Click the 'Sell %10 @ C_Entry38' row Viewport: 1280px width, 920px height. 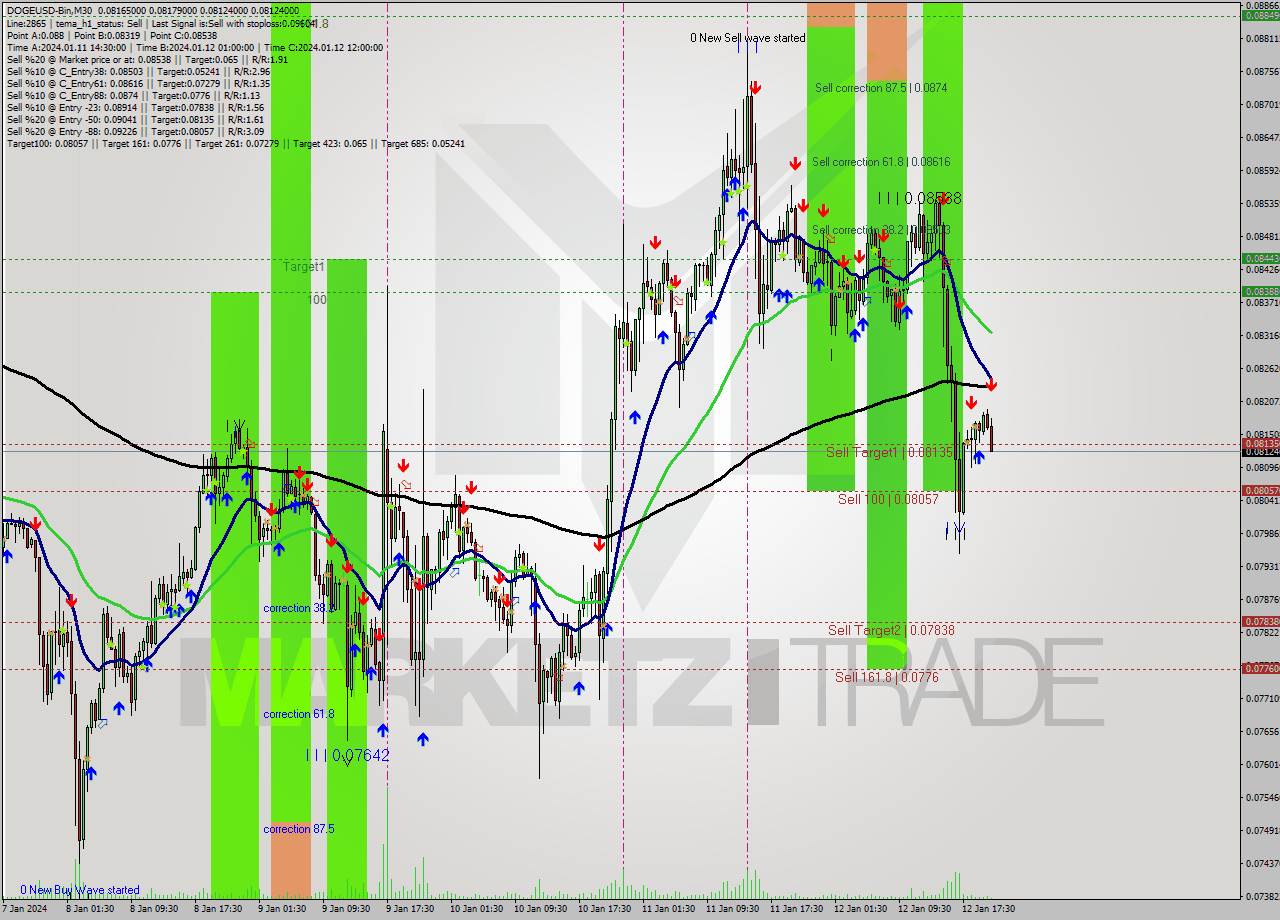pyautogui.click(x=138, y=71)
